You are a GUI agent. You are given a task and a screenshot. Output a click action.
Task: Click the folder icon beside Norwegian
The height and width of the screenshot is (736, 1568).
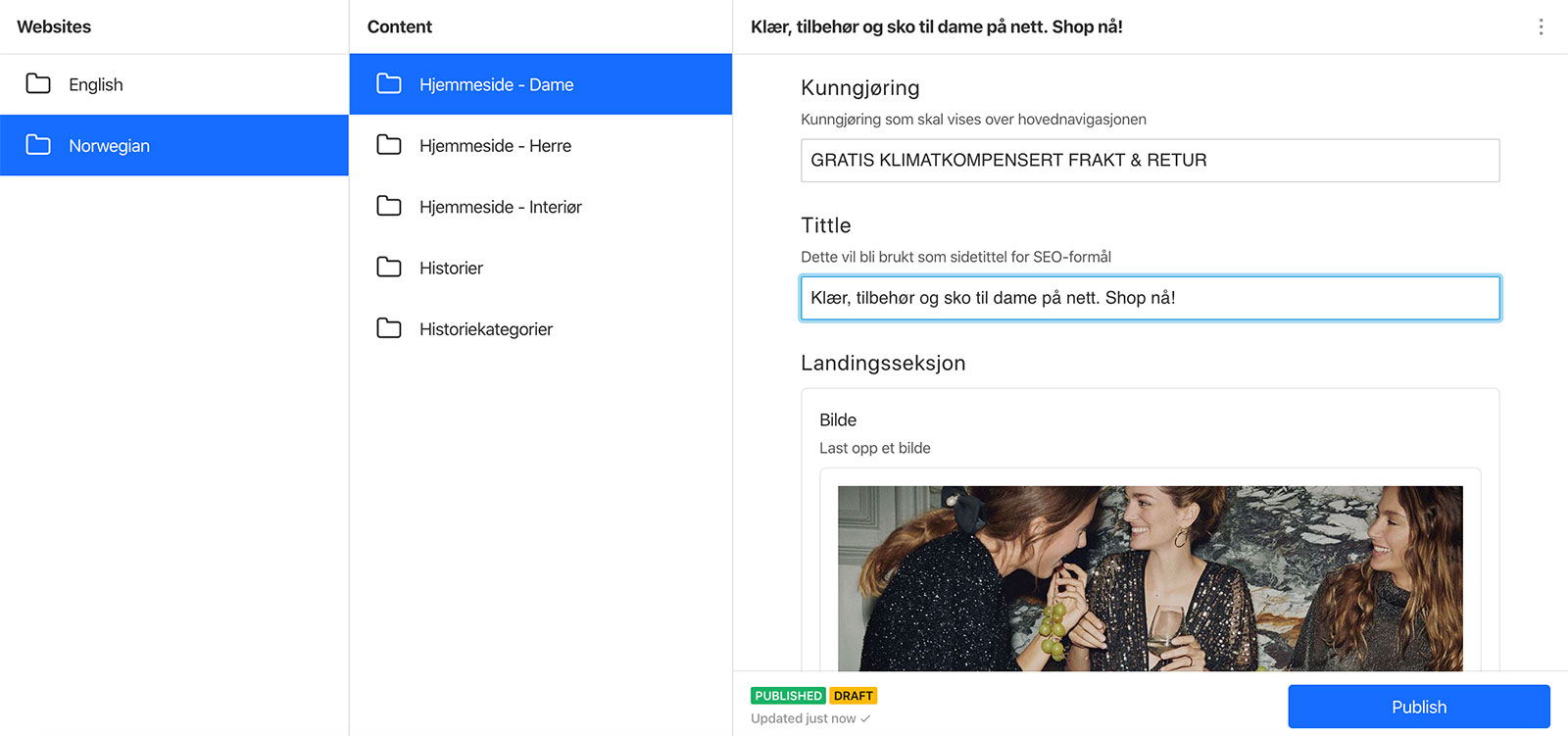coord(38,145)
